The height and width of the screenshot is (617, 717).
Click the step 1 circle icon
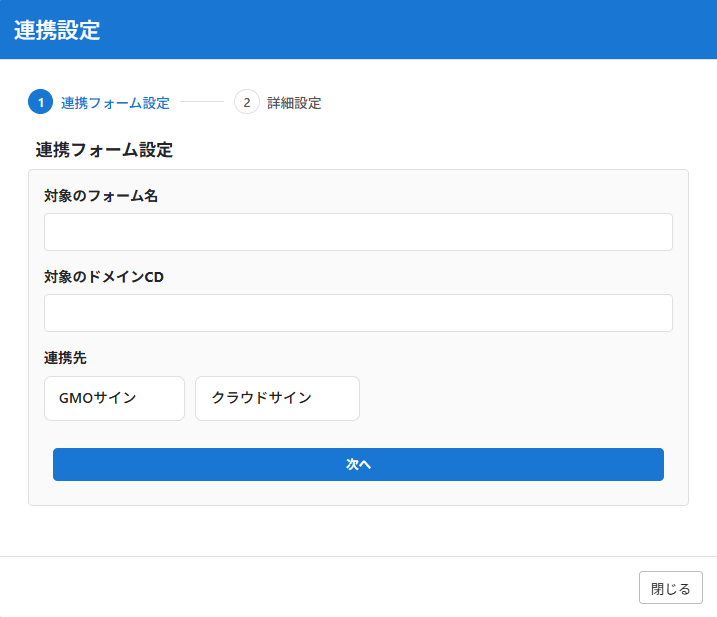tap(41, 102)
